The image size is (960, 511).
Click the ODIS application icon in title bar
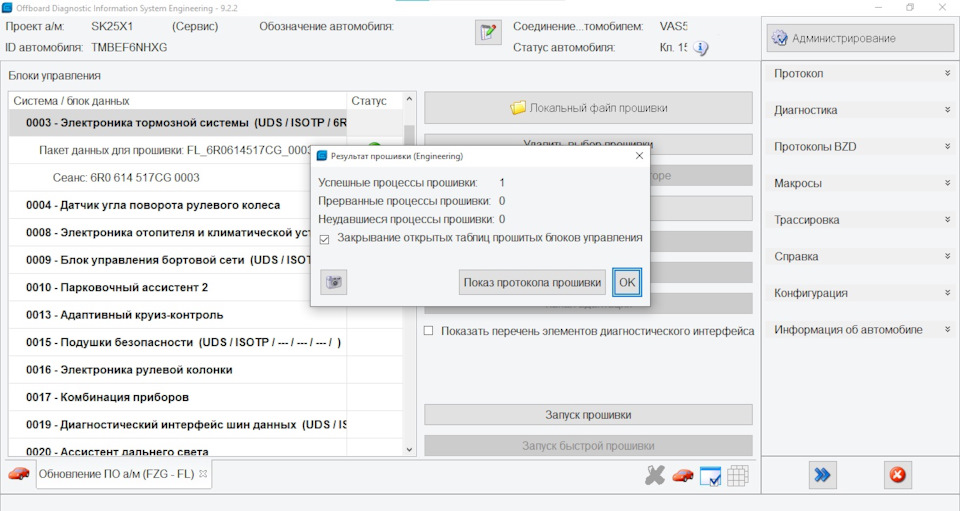tap(7, 8)
